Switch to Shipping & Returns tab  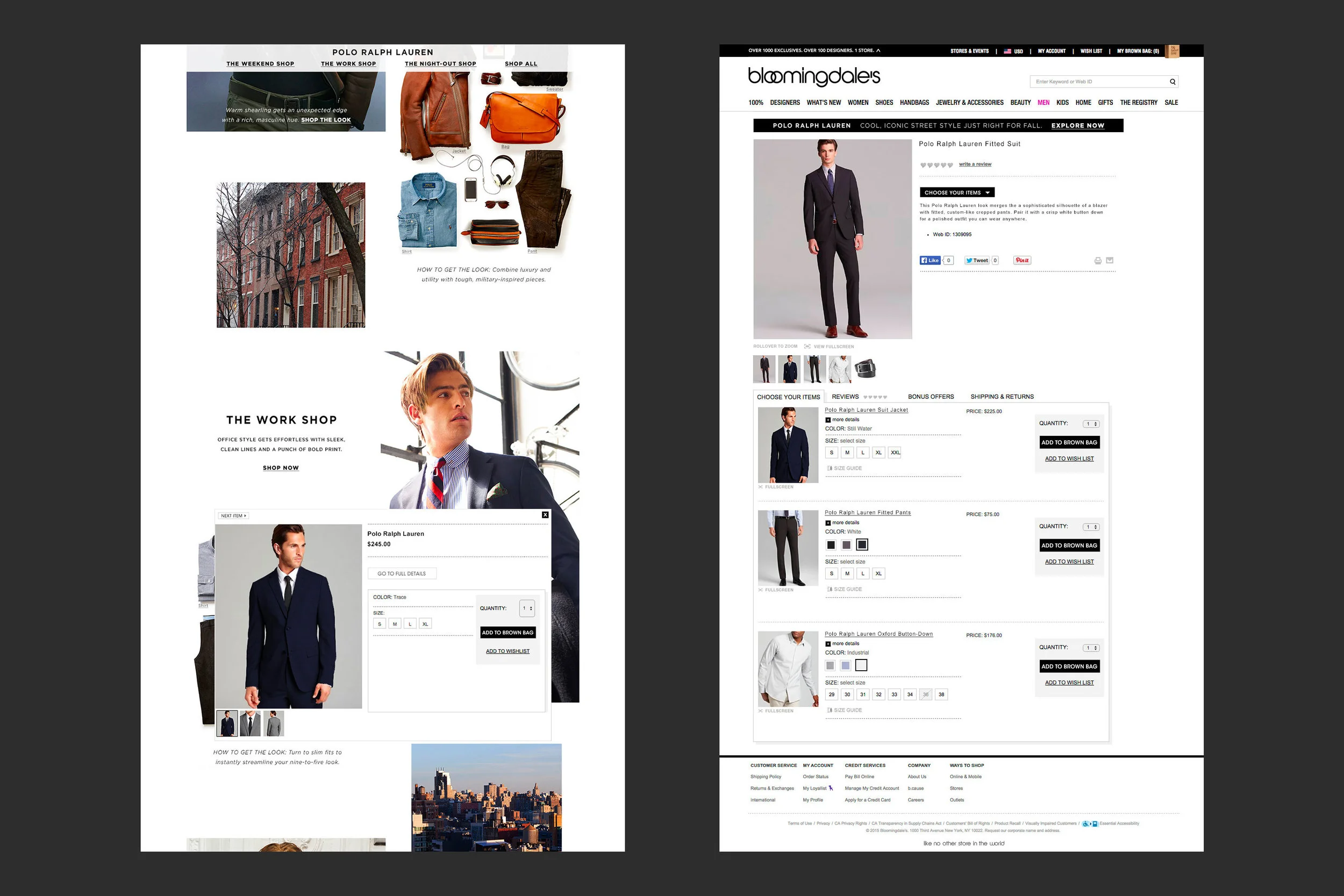coord(1002,397)
